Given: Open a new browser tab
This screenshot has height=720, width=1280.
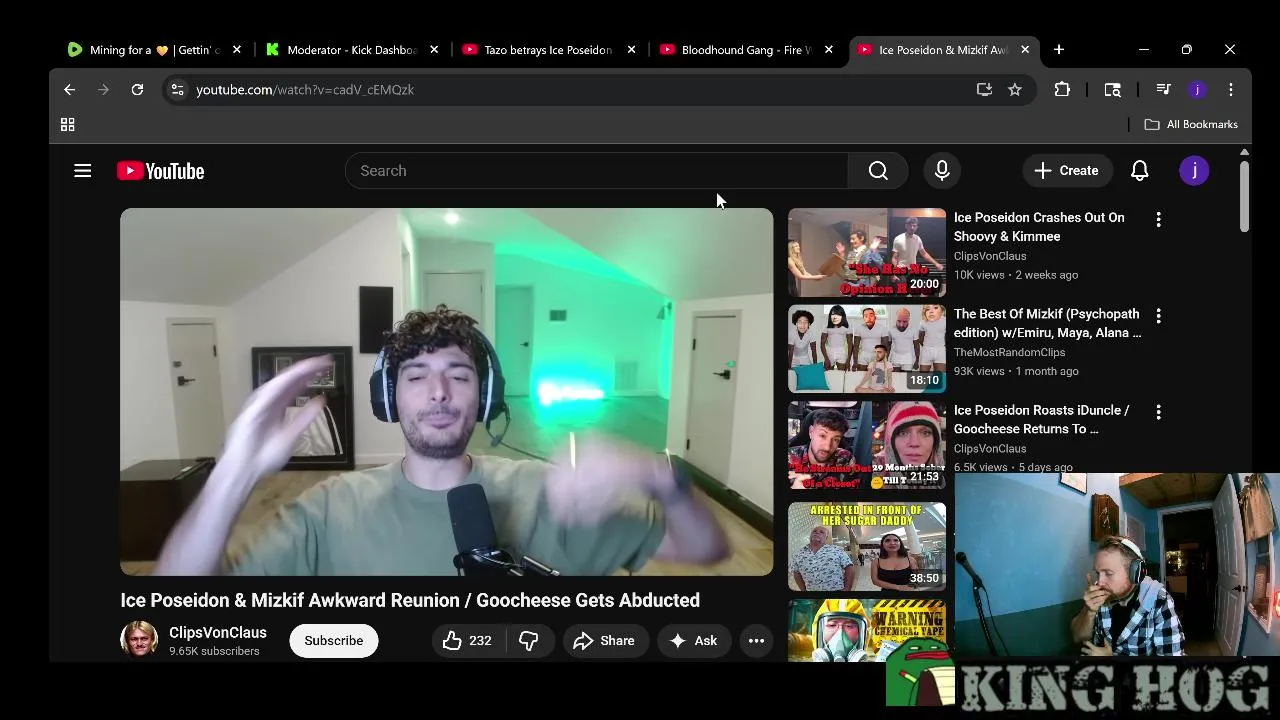Looking at the screenshot, I should (1059, 50).
